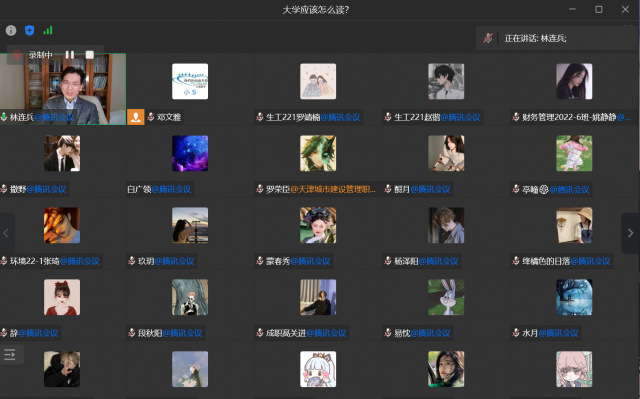
Task: Minimize the Tencent Meeting window
Action: pos(572,9)
